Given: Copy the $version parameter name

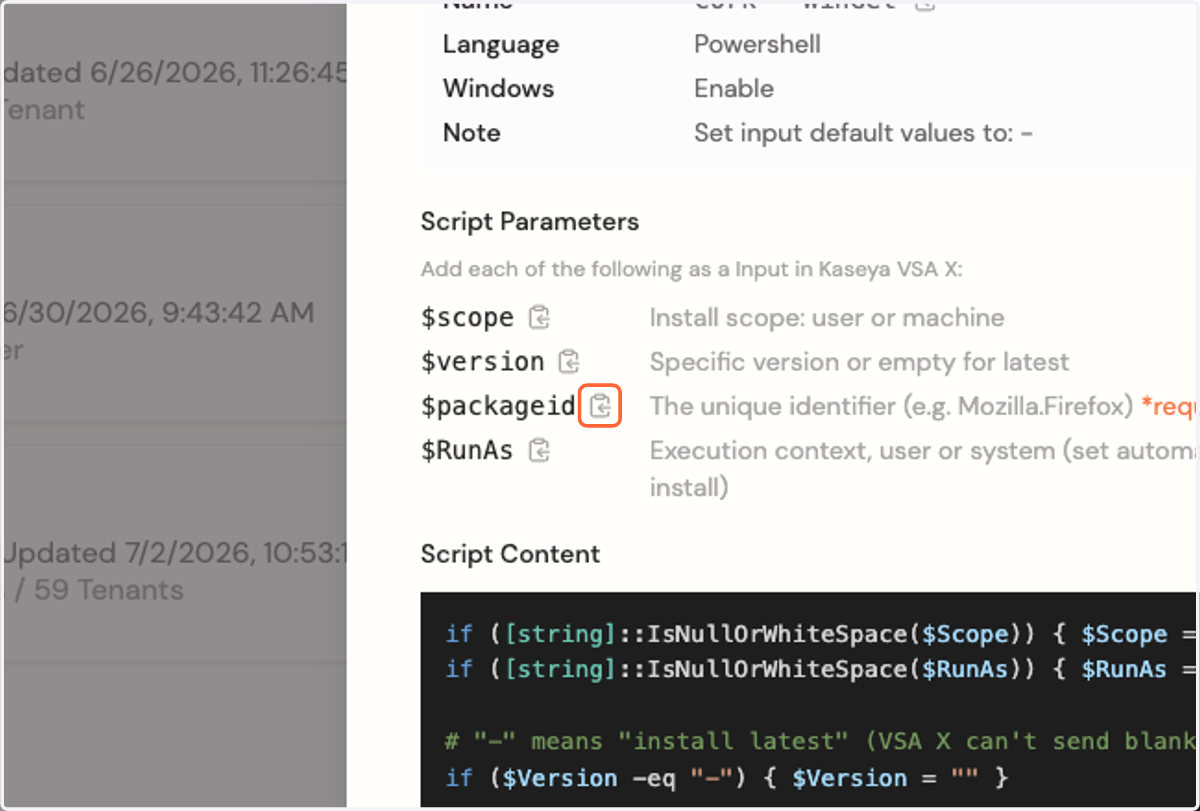Looking at the screenshot, I should click(569, 362).
